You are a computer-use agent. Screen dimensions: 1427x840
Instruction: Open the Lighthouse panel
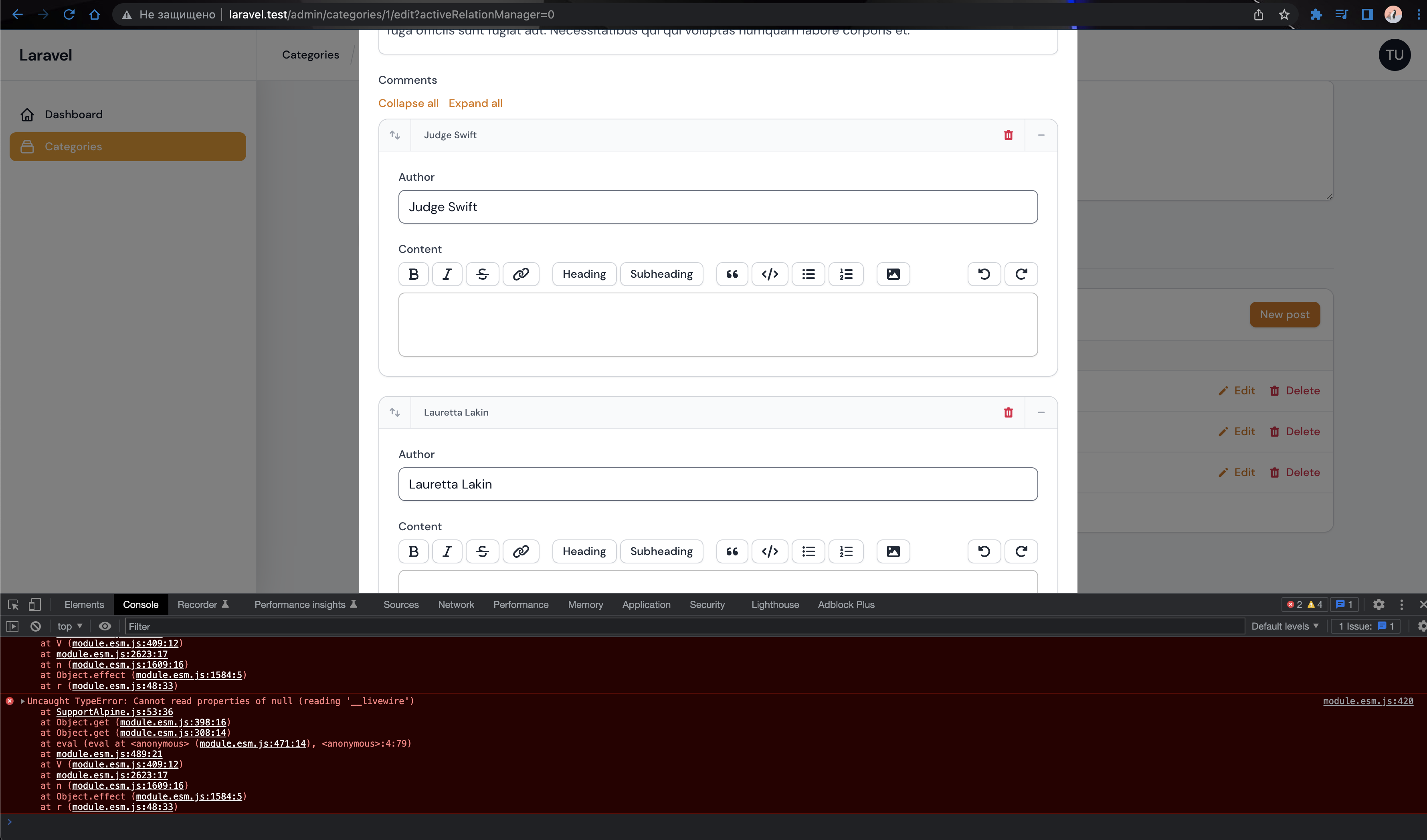pyautogui.click(x=775, y=604)
